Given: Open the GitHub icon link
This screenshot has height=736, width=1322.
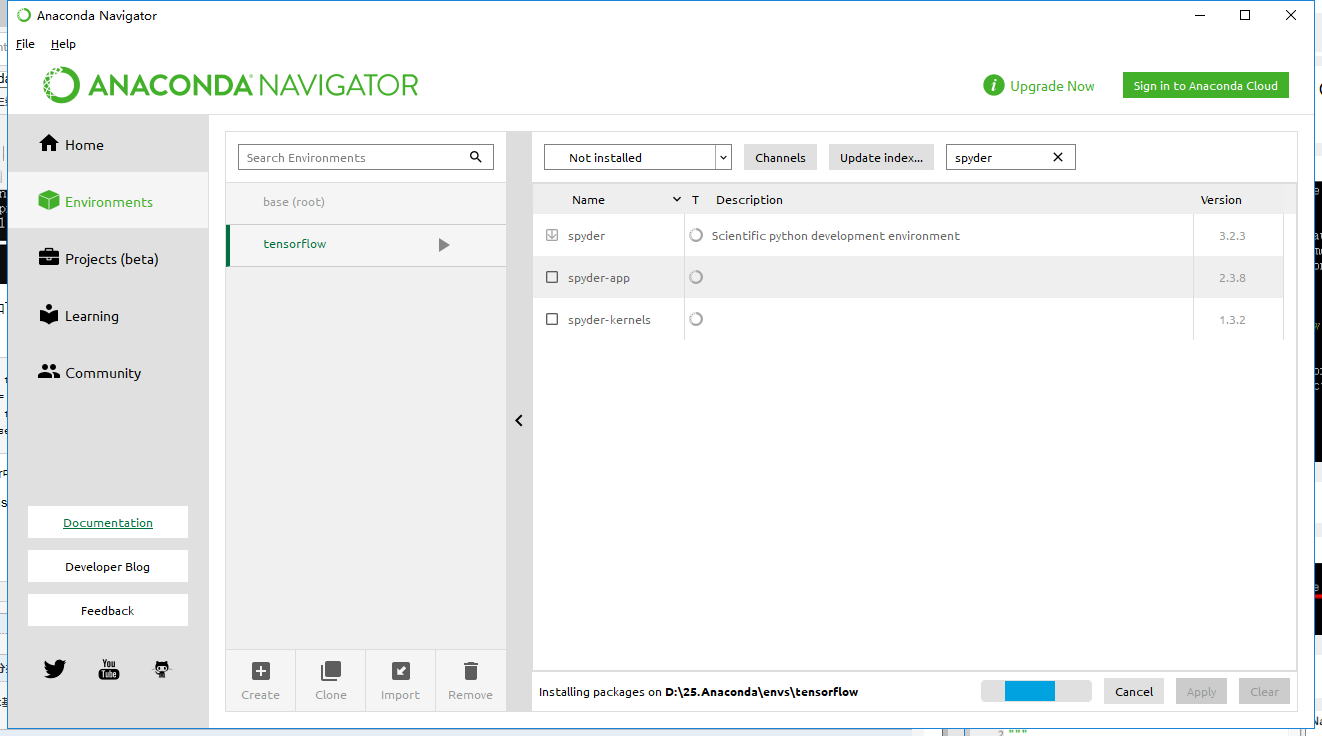Looking at the screenshot, I should click(162, 669).
